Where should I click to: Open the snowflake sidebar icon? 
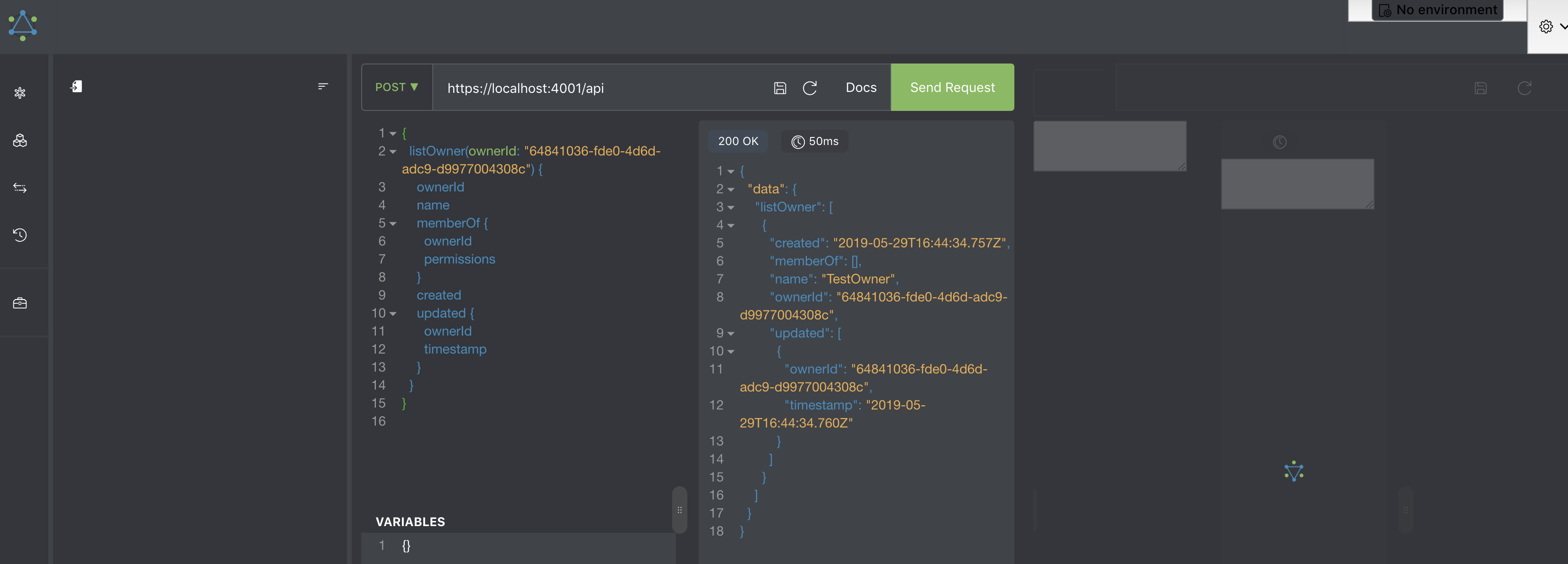[20, 93]
